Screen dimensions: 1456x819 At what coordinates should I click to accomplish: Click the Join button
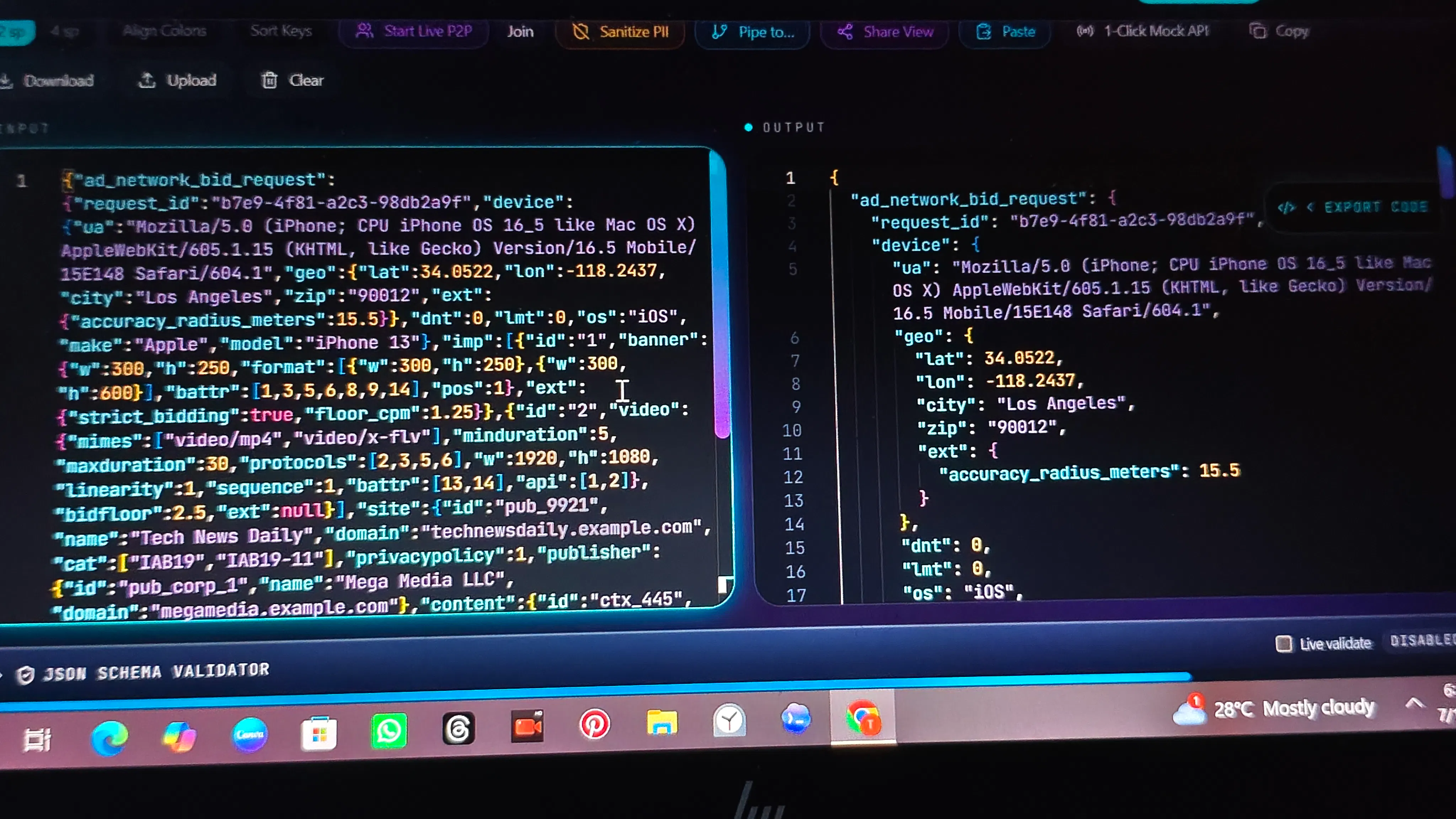pos(520,32)
